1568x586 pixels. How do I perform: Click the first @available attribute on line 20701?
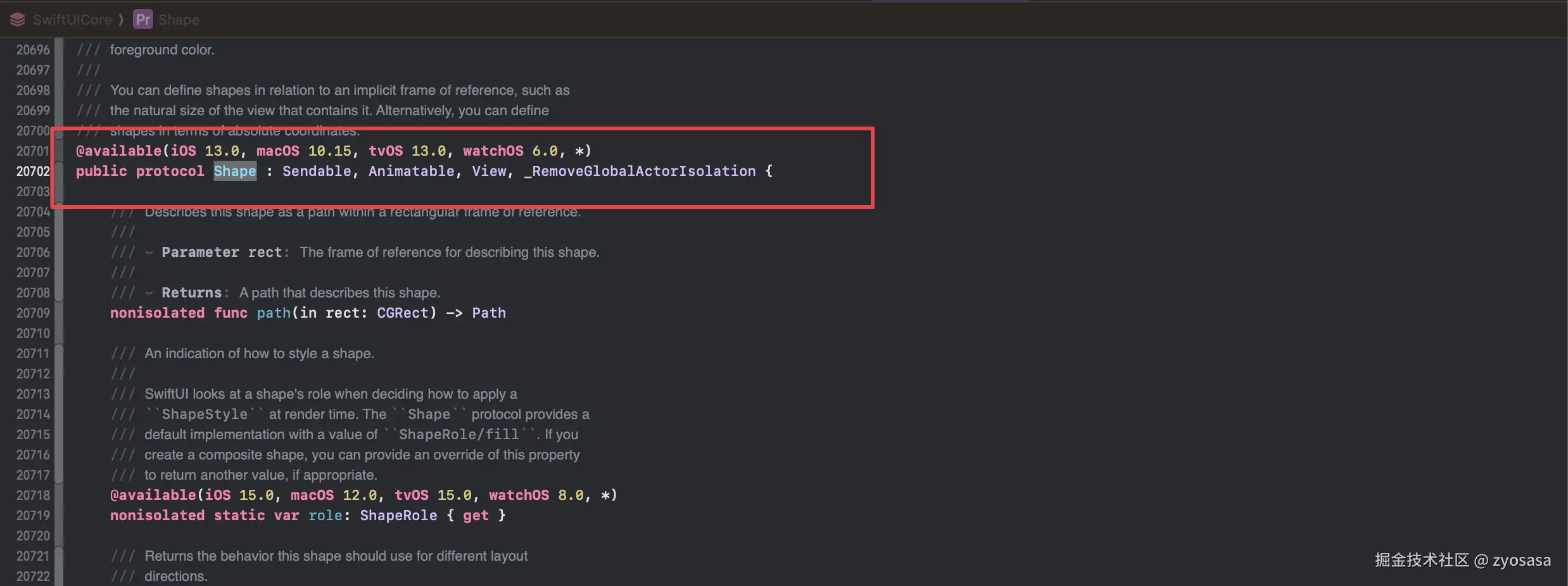click(119, 151)
